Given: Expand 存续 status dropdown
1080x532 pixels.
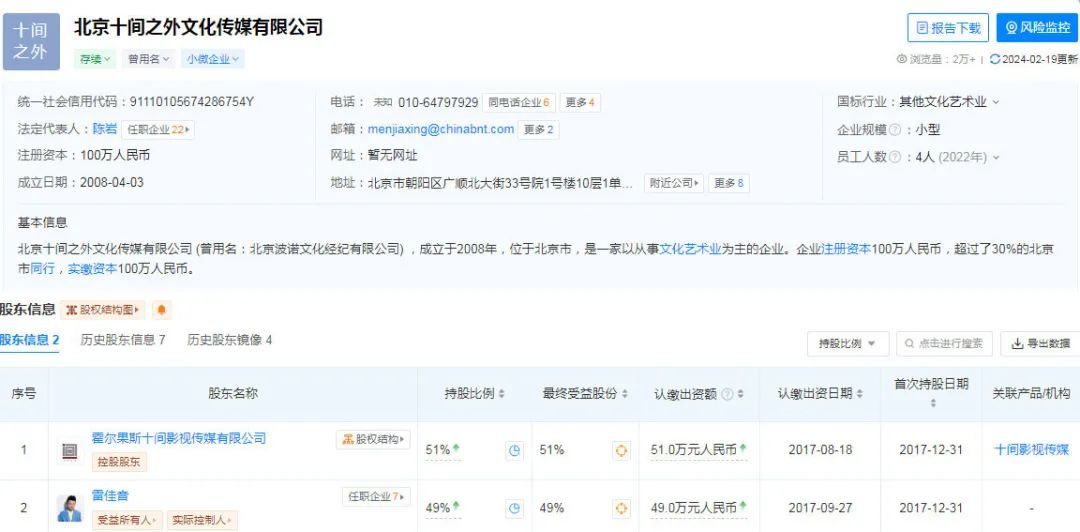Looking at the screenshot, I should tap(95, 59).
